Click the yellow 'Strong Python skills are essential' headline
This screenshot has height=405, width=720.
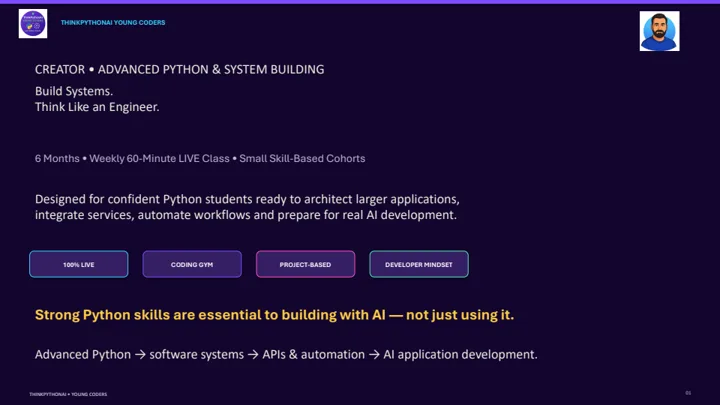pyautogui.click(x=275, y=315)
